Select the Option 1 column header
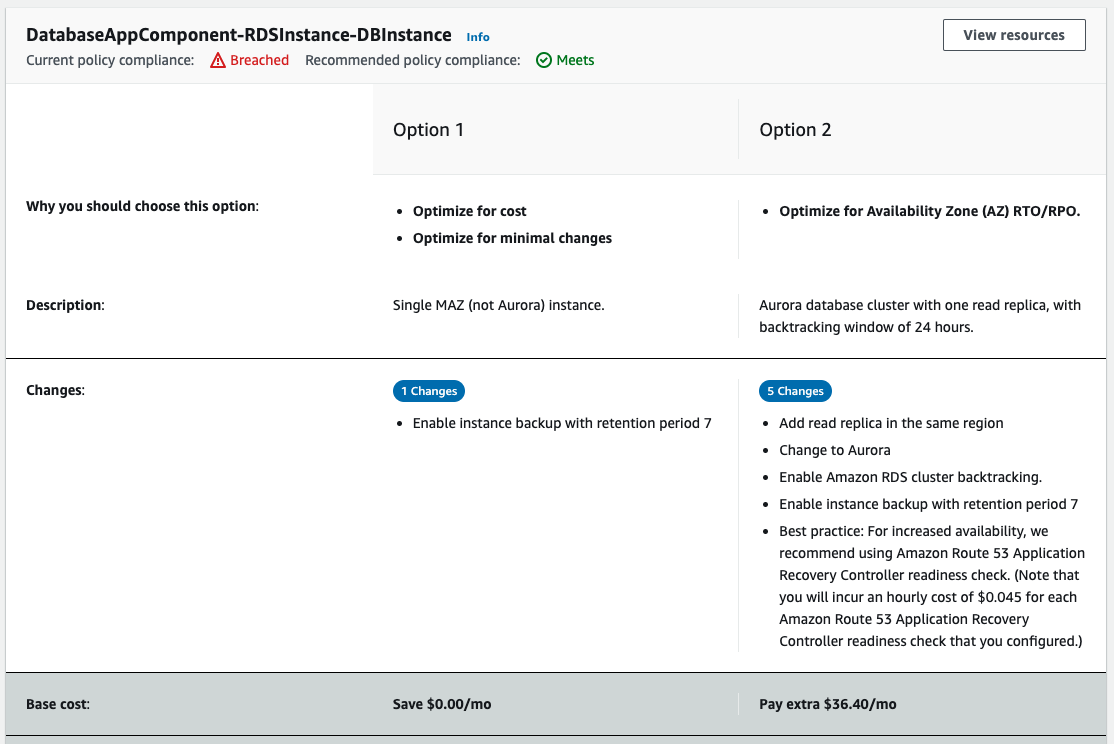 point(428,129)
